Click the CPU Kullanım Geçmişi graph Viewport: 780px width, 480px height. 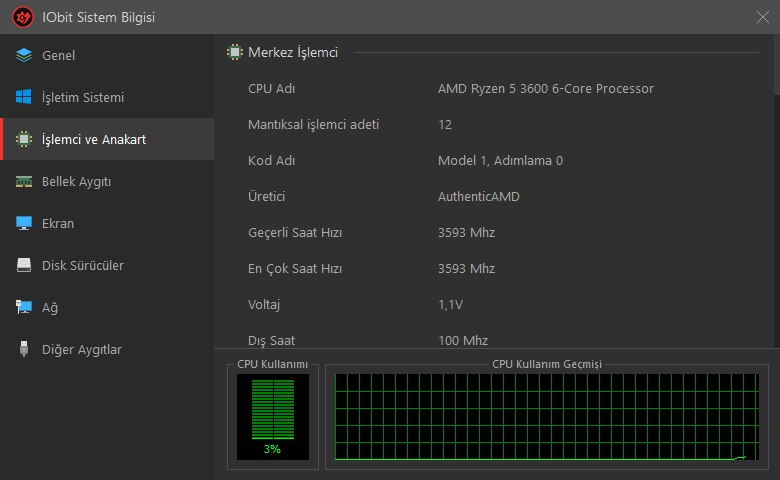(x=547, y=417)
